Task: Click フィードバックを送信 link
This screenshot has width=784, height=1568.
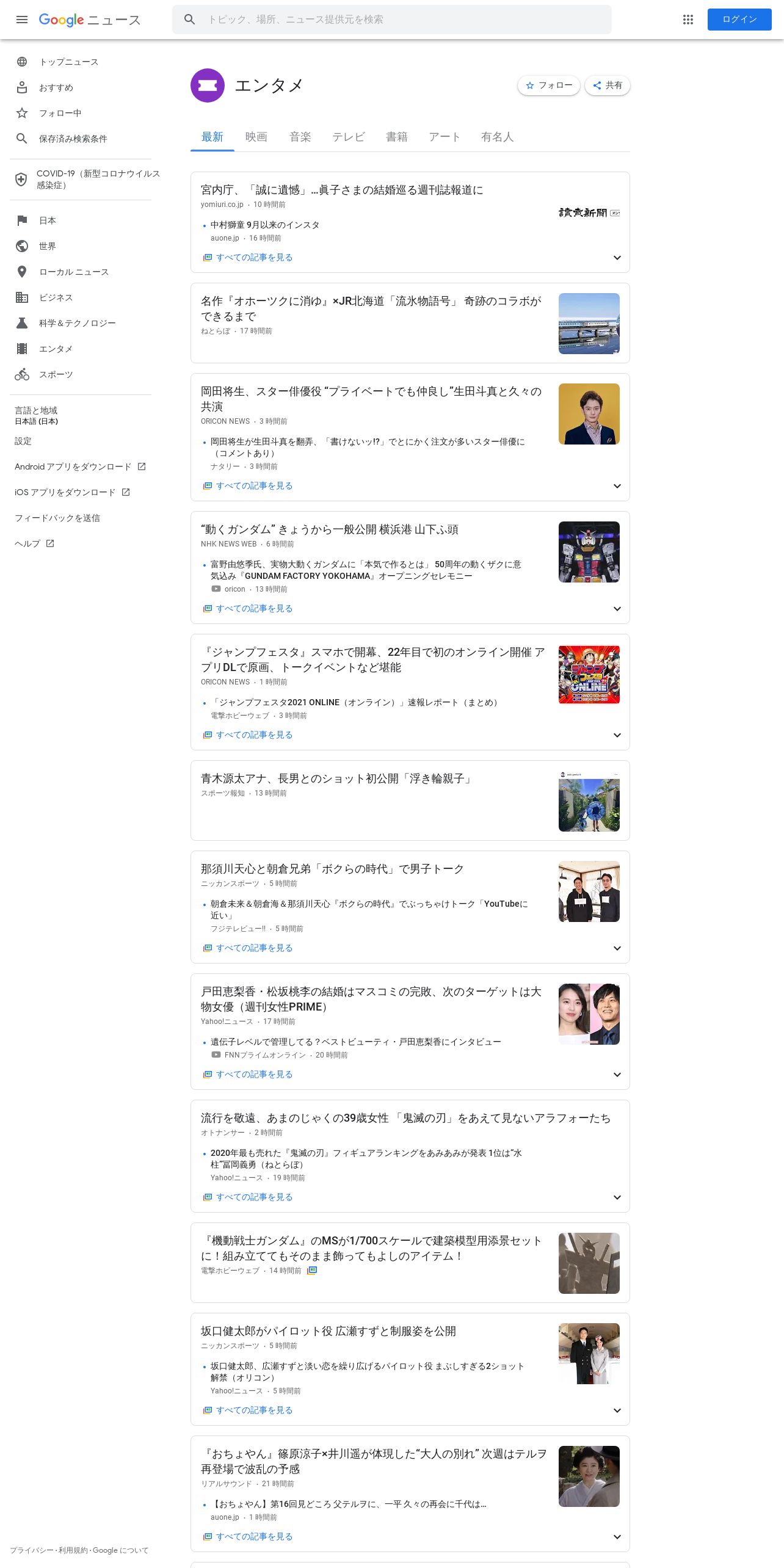Action: click(x=57, y=518)
